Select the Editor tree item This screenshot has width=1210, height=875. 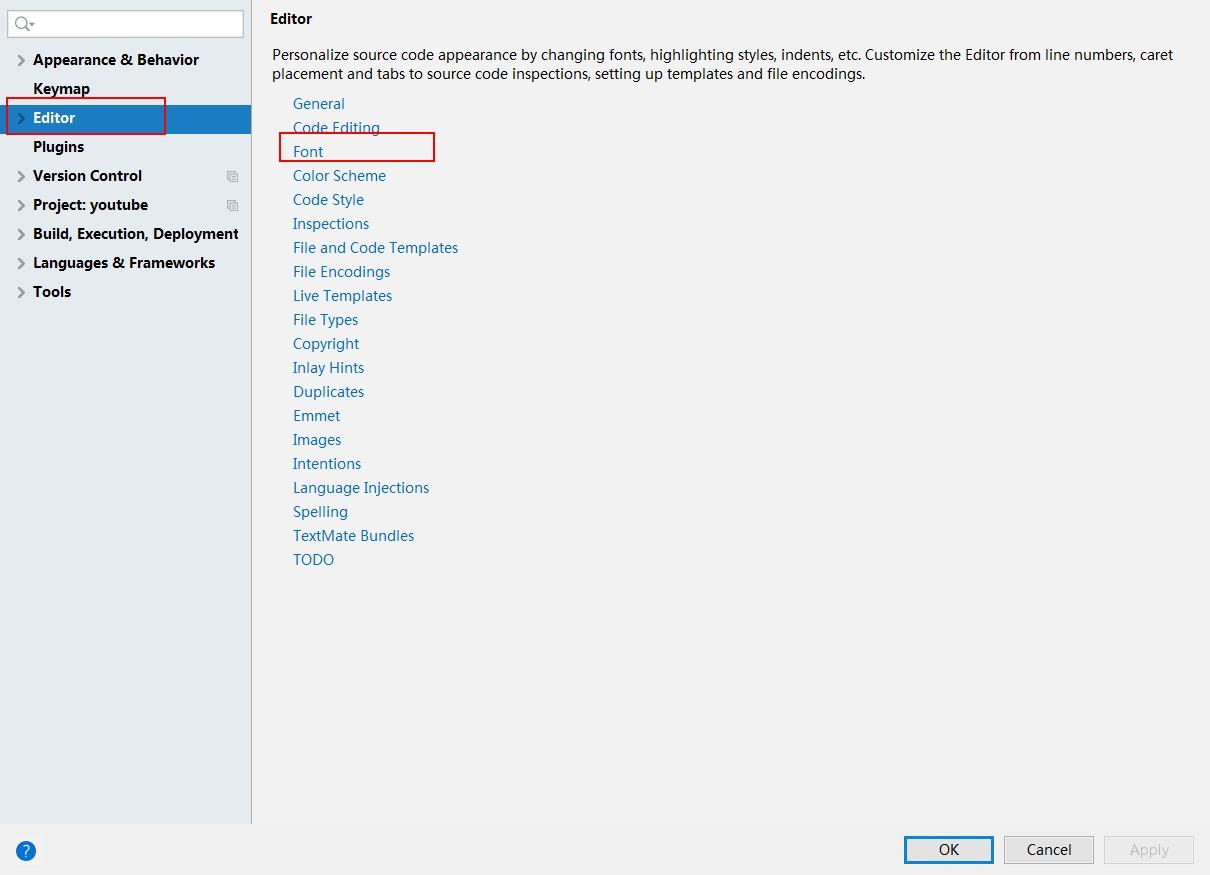point(54,118)
